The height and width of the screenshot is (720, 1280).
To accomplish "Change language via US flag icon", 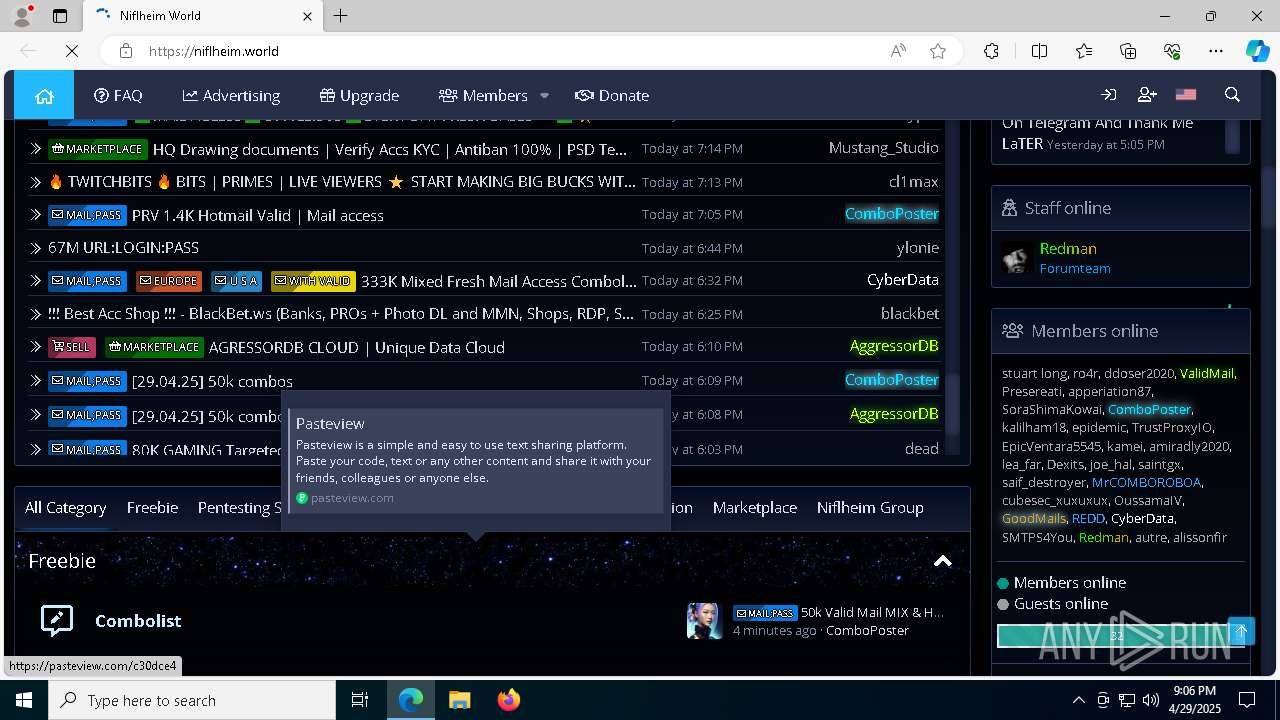I will pyautogui.click(x=1186, y=95).
